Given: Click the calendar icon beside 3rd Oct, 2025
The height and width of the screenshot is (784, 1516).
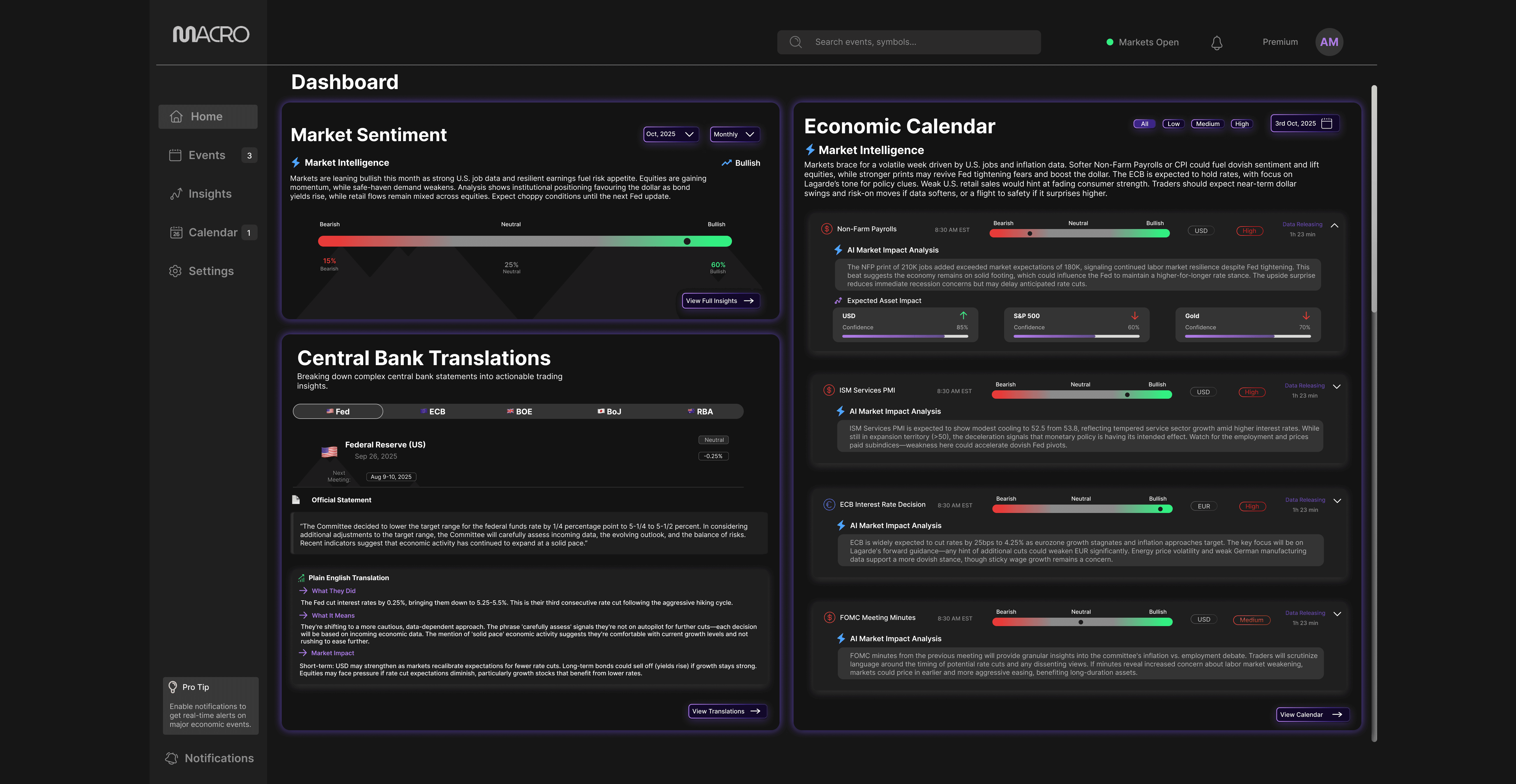Looking at the screenshot, I should coord(1326,123).
